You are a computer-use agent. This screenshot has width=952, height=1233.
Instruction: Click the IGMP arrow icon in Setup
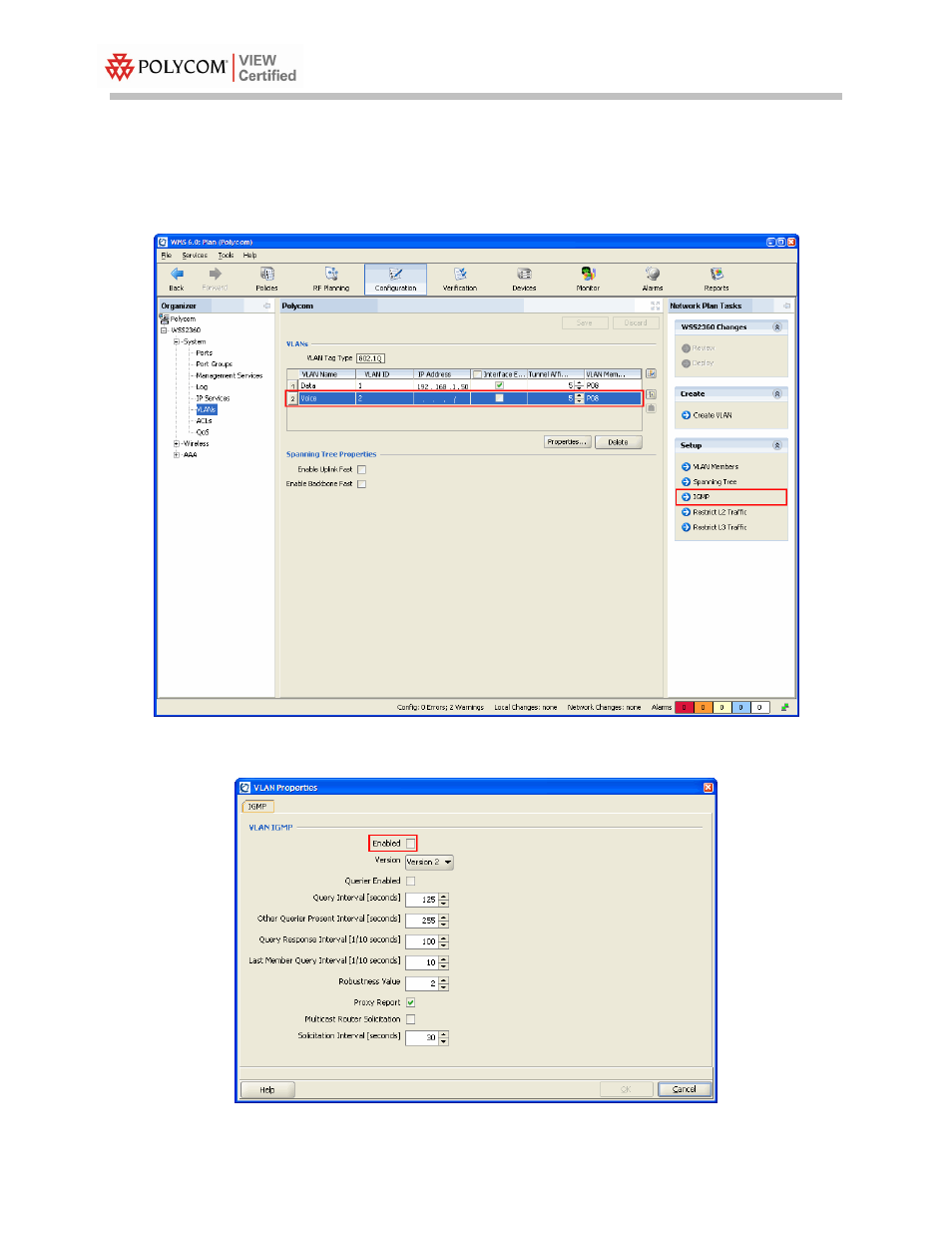click(686, 497)
